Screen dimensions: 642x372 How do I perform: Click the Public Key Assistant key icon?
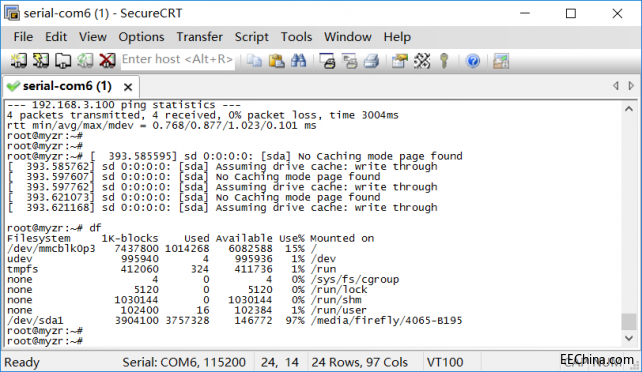[444, 61]
